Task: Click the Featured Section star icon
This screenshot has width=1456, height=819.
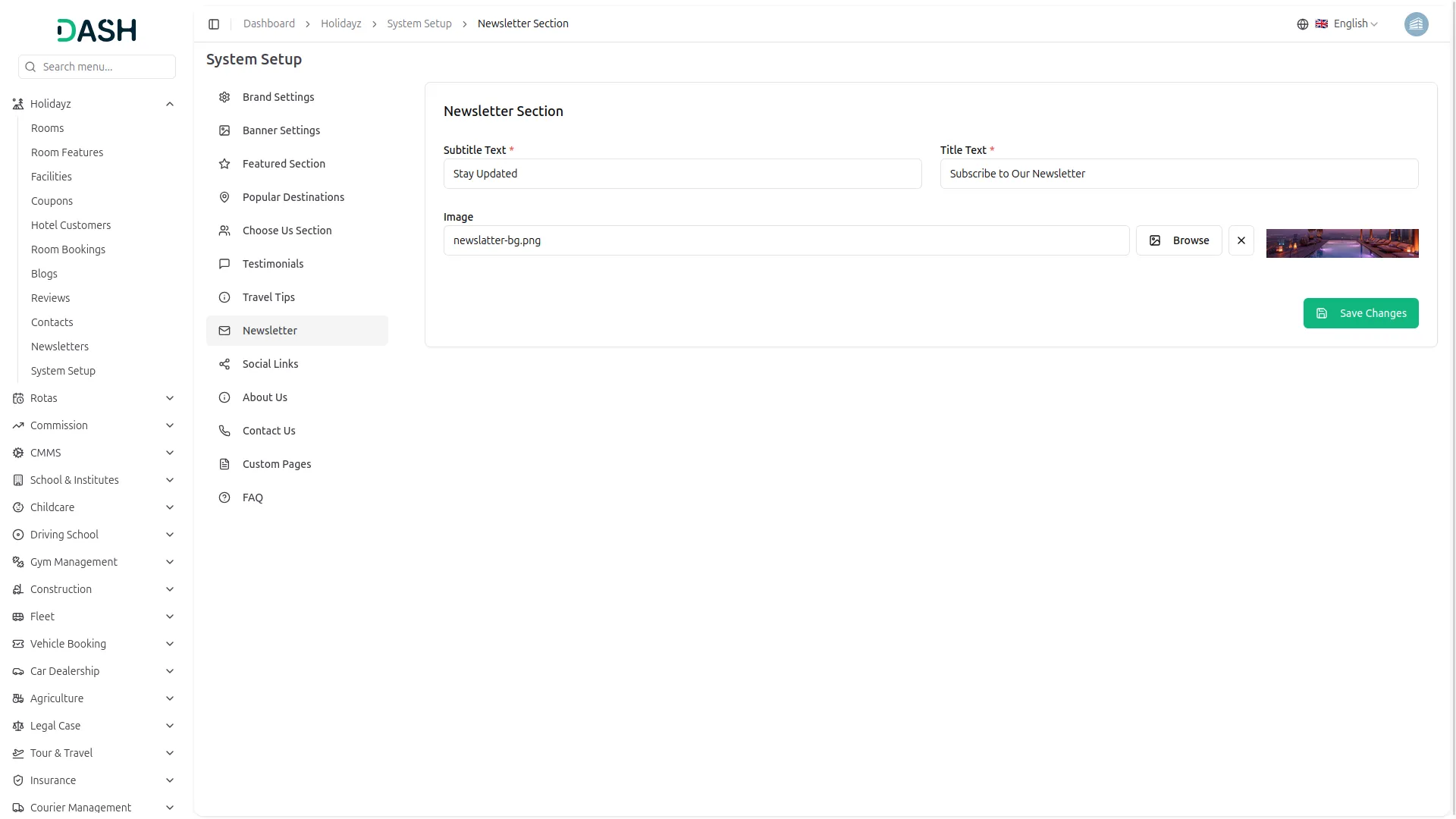Action: coord(224,164)
